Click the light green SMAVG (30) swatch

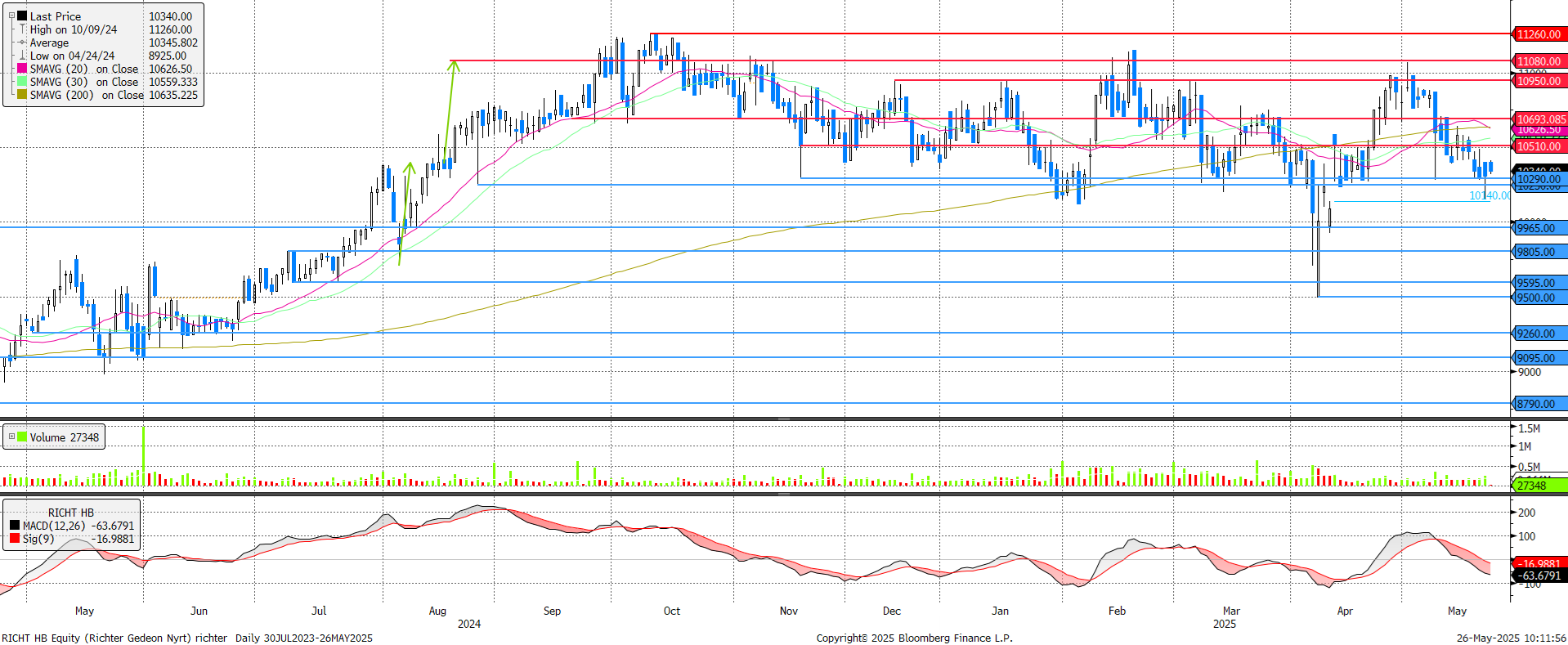coord(23,82)
